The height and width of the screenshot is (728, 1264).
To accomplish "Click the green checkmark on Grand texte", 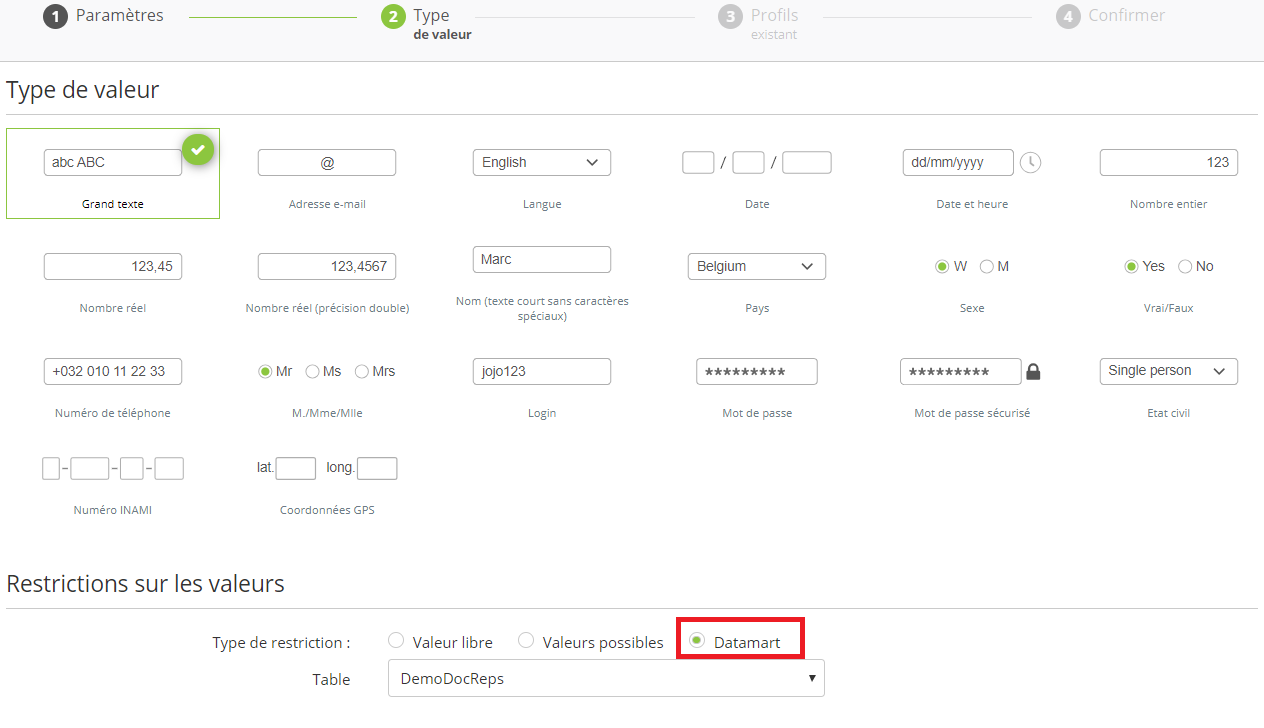I will (x=198, y=150).
